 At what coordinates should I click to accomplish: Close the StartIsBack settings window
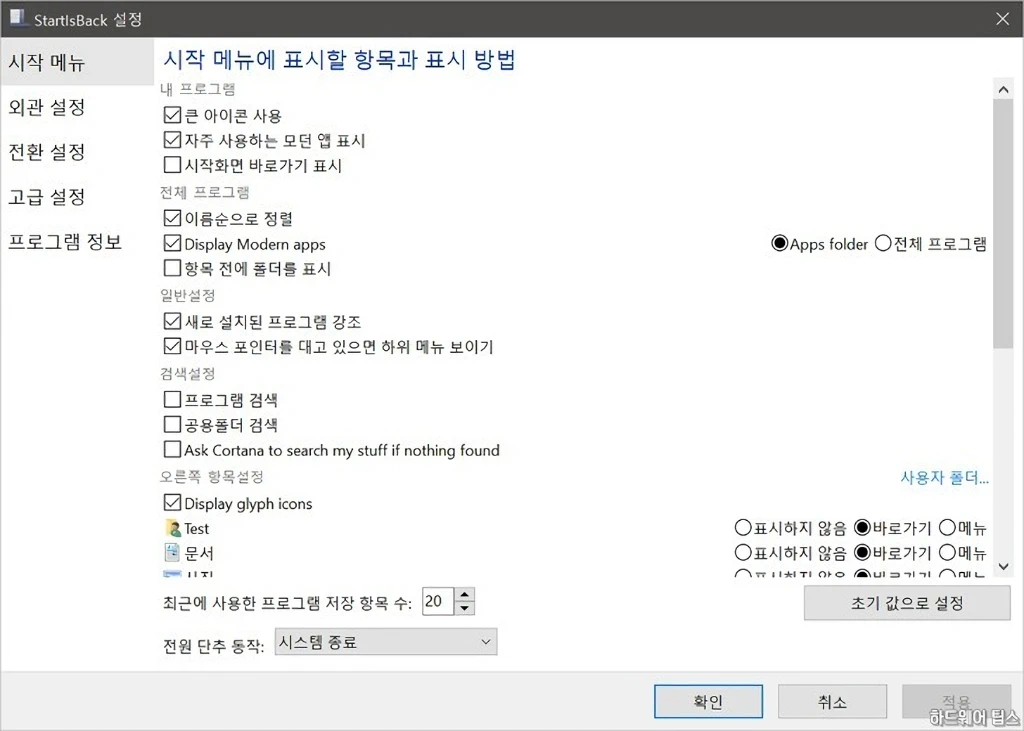coord(1002,18)
